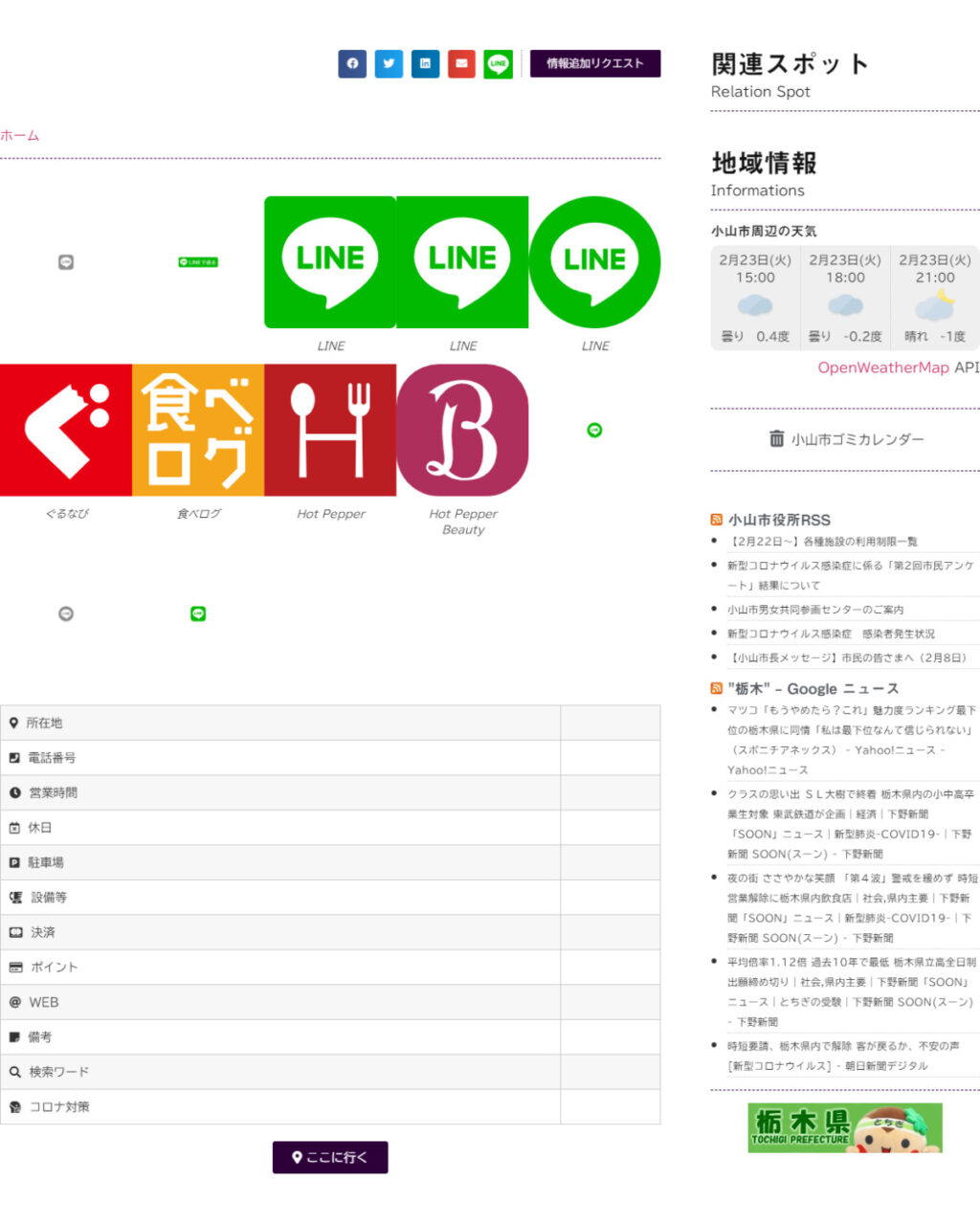Select the 所在地 row label
Viewport: 980px width, 1225px height.
tap(44, 724)
